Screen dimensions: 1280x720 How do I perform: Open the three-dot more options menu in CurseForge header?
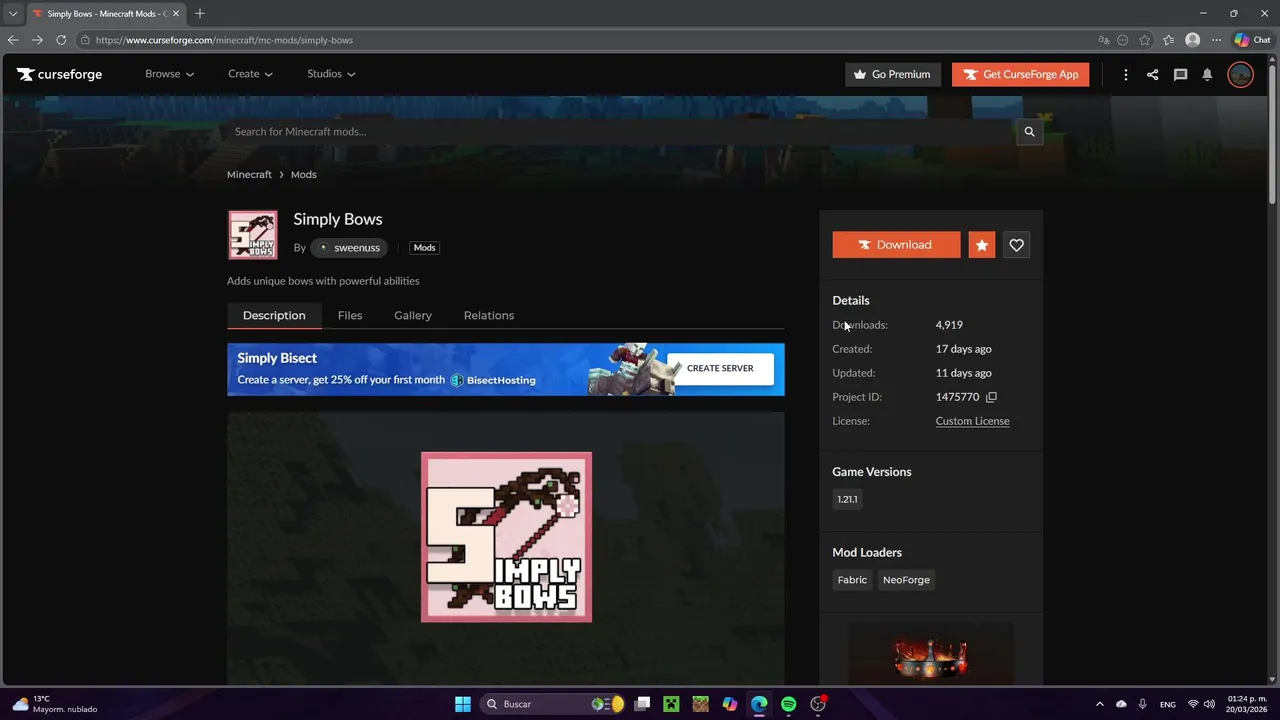(1126, 74)
